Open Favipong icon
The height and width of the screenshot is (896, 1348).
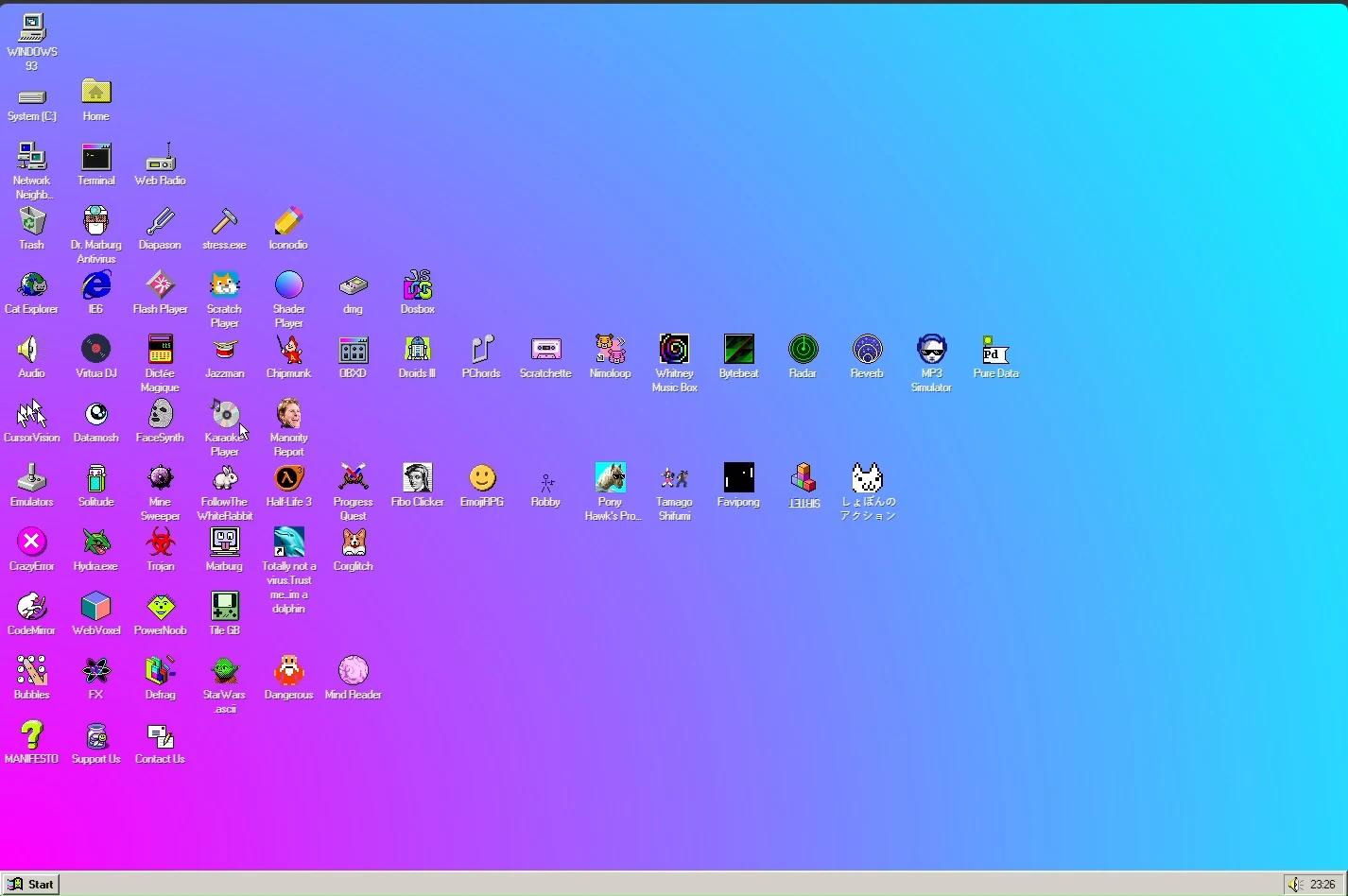738,478
